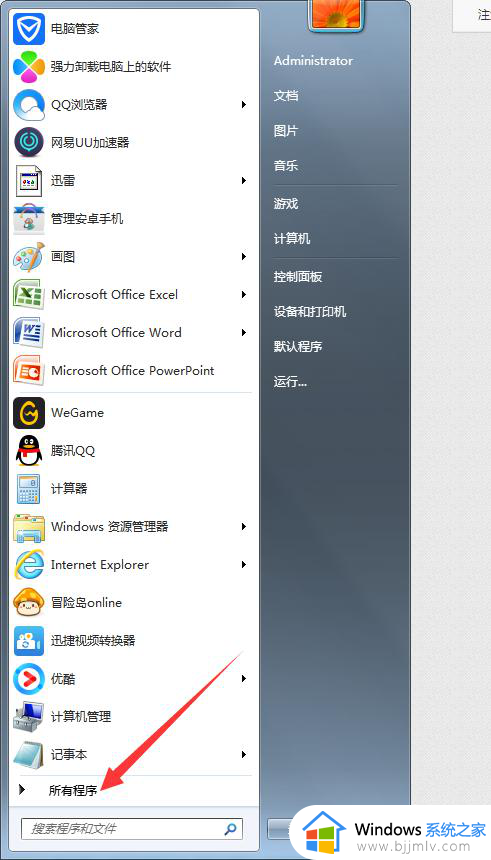Screen dimensions: 491x860
Task: Open 文档 from the right pane
Action: (286, 96)
